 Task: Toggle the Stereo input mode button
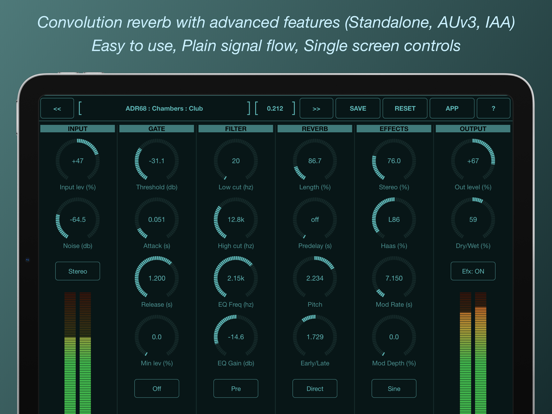coord(77,271)
